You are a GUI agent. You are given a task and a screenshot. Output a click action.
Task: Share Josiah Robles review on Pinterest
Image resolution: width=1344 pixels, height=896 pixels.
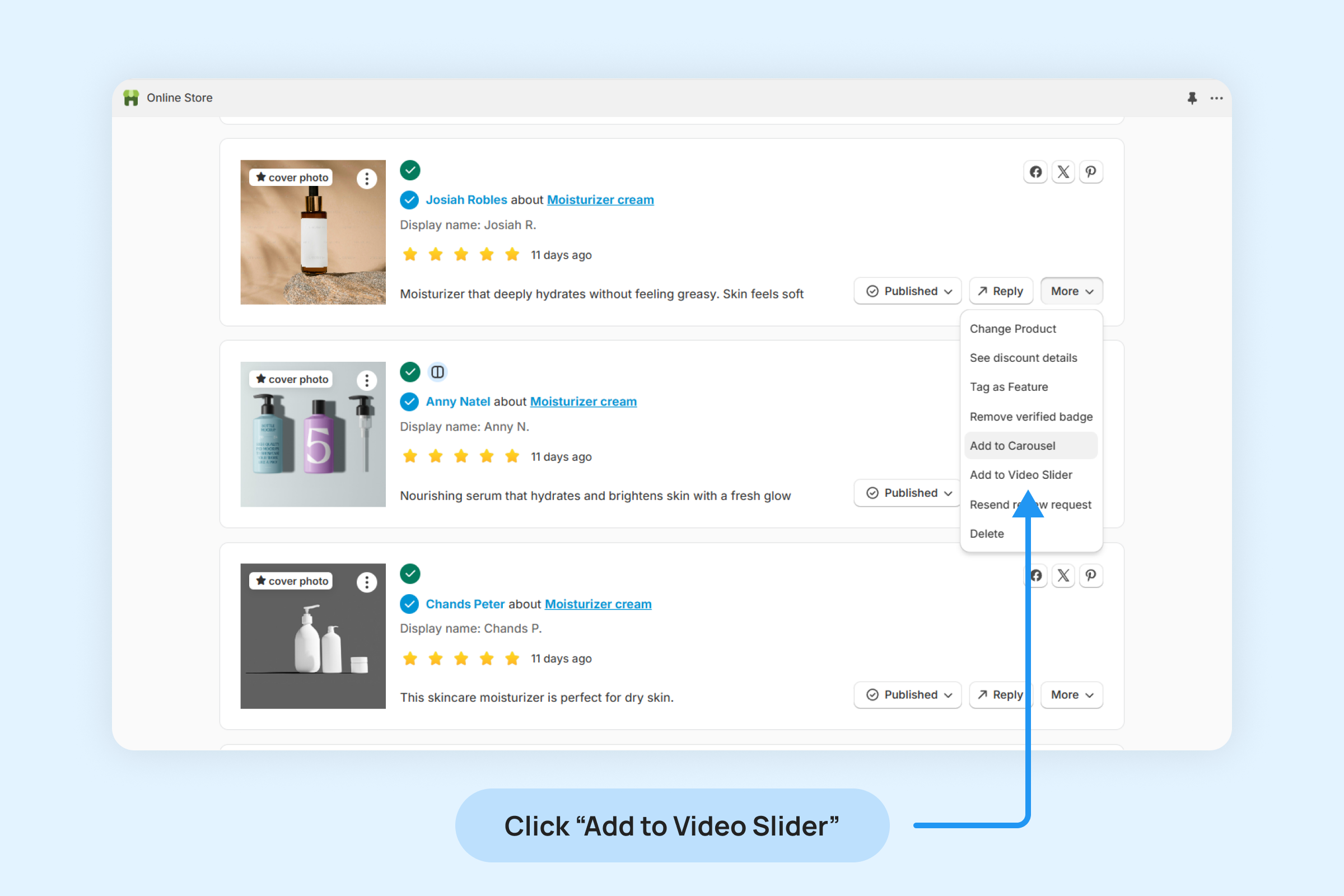pos(1090,172)
